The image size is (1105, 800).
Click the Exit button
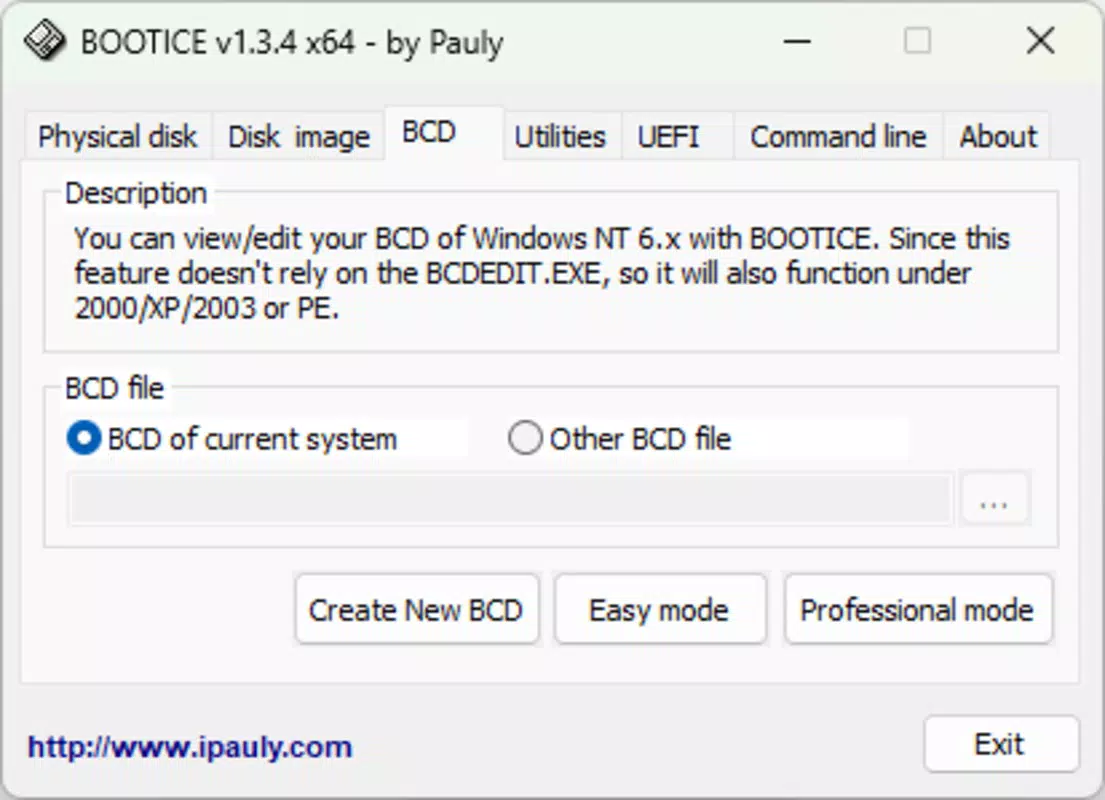coord(1001,744)
